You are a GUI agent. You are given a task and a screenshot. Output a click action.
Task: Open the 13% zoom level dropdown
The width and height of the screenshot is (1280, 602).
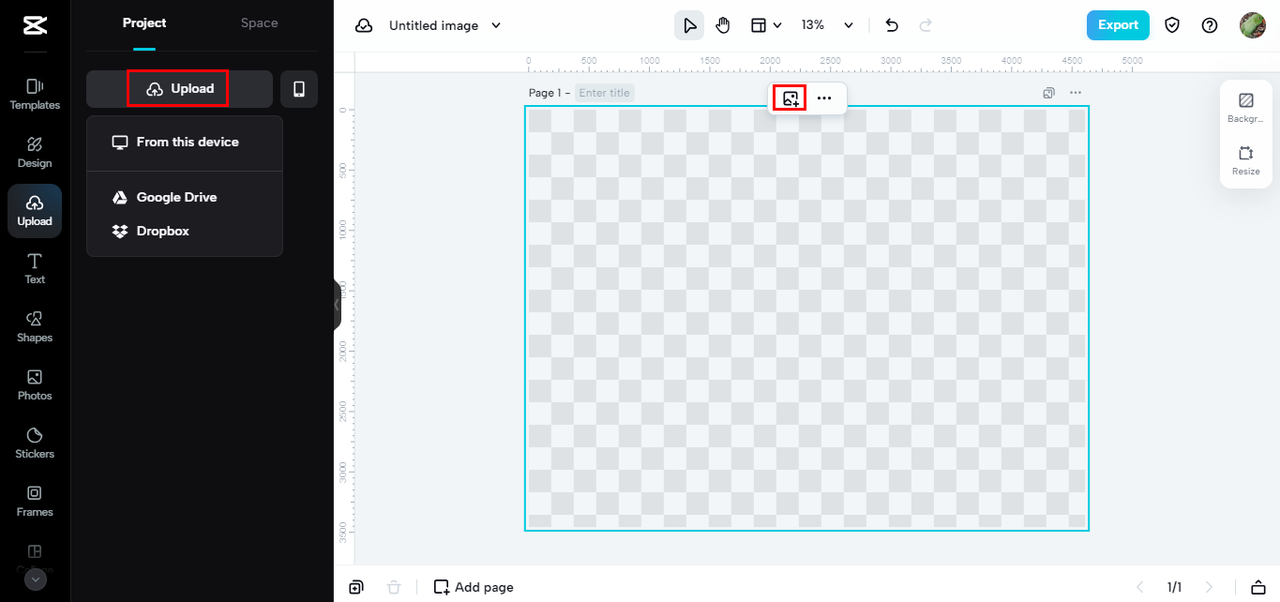[x=827, y=25]
